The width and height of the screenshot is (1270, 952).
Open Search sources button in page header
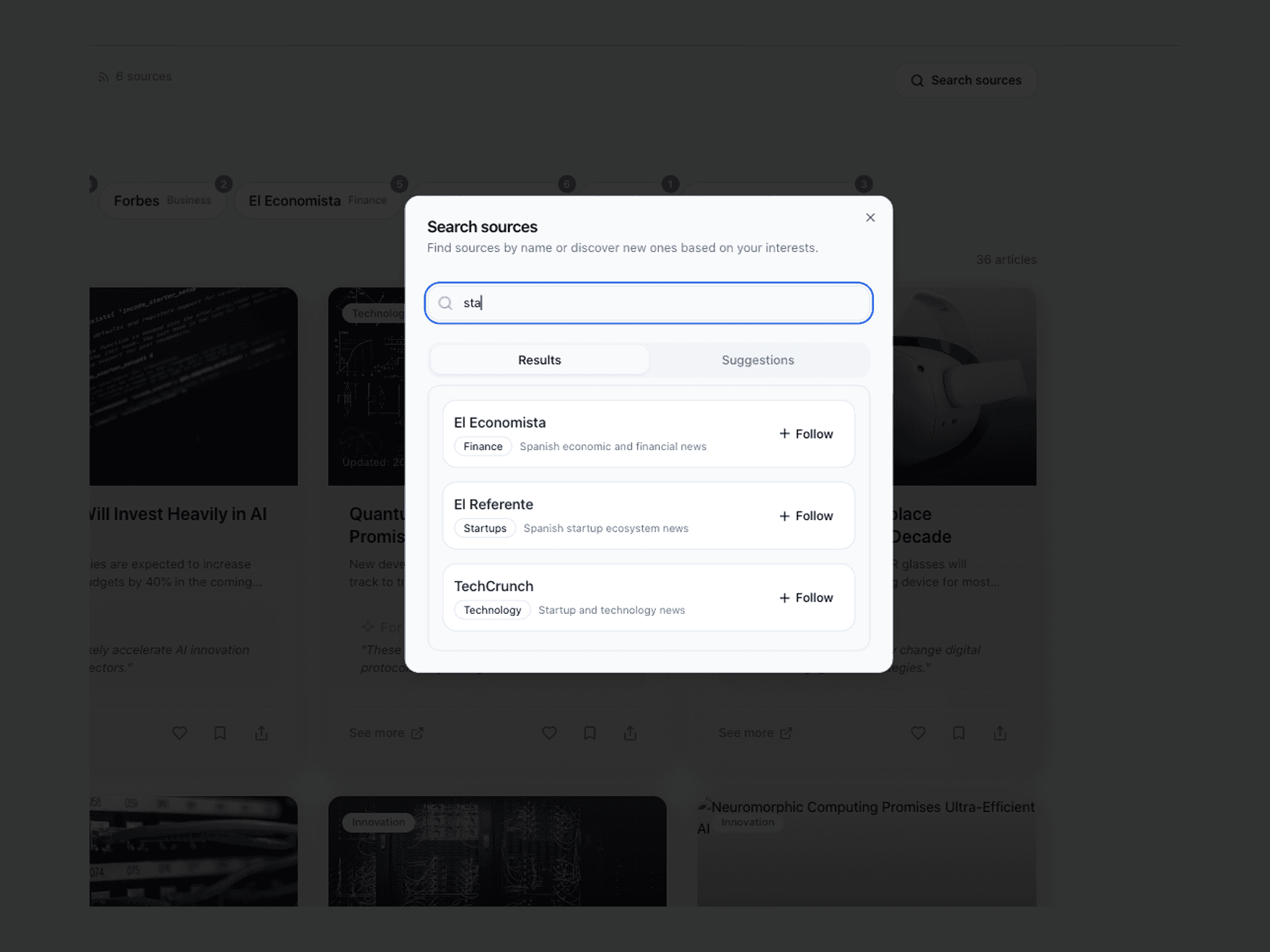[x=965, y=80]
